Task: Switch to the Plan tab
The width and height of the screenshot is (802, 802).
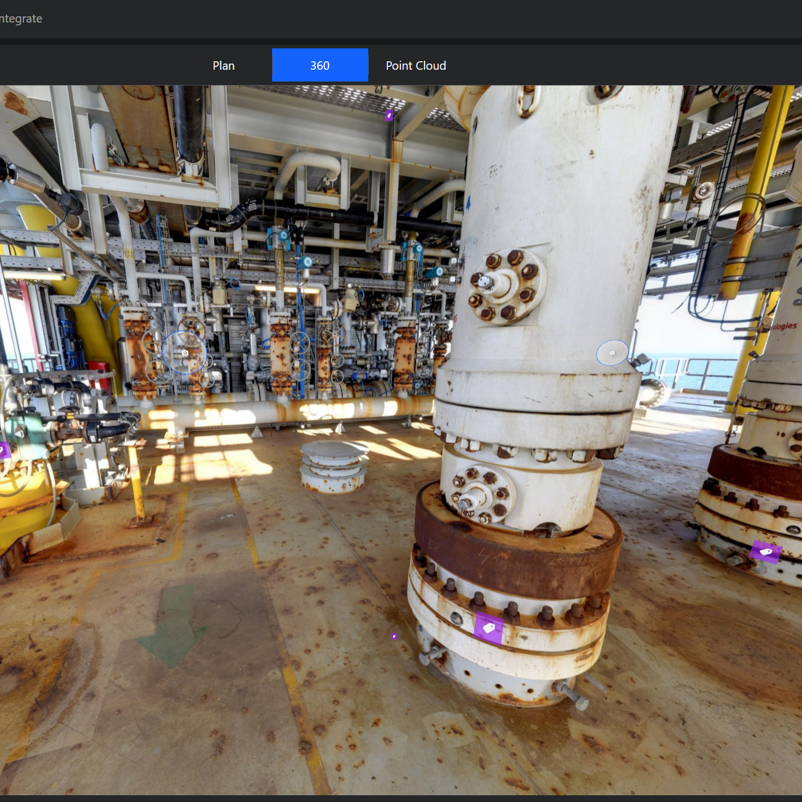Action: tap(223, 66)
